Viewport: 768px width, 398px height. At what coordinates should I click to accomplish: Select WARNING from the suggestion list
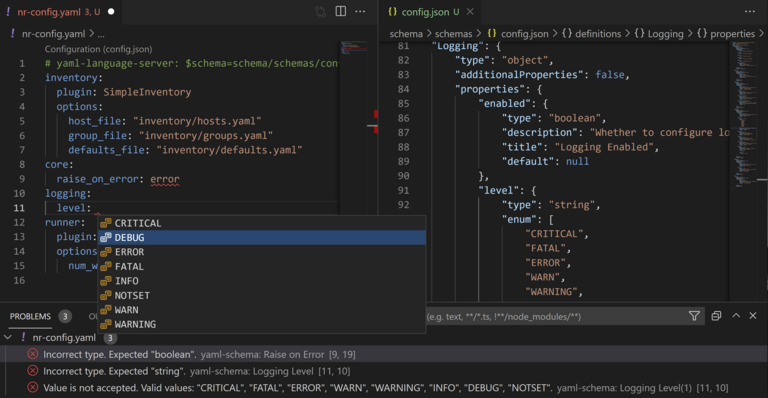click(262, 324)
